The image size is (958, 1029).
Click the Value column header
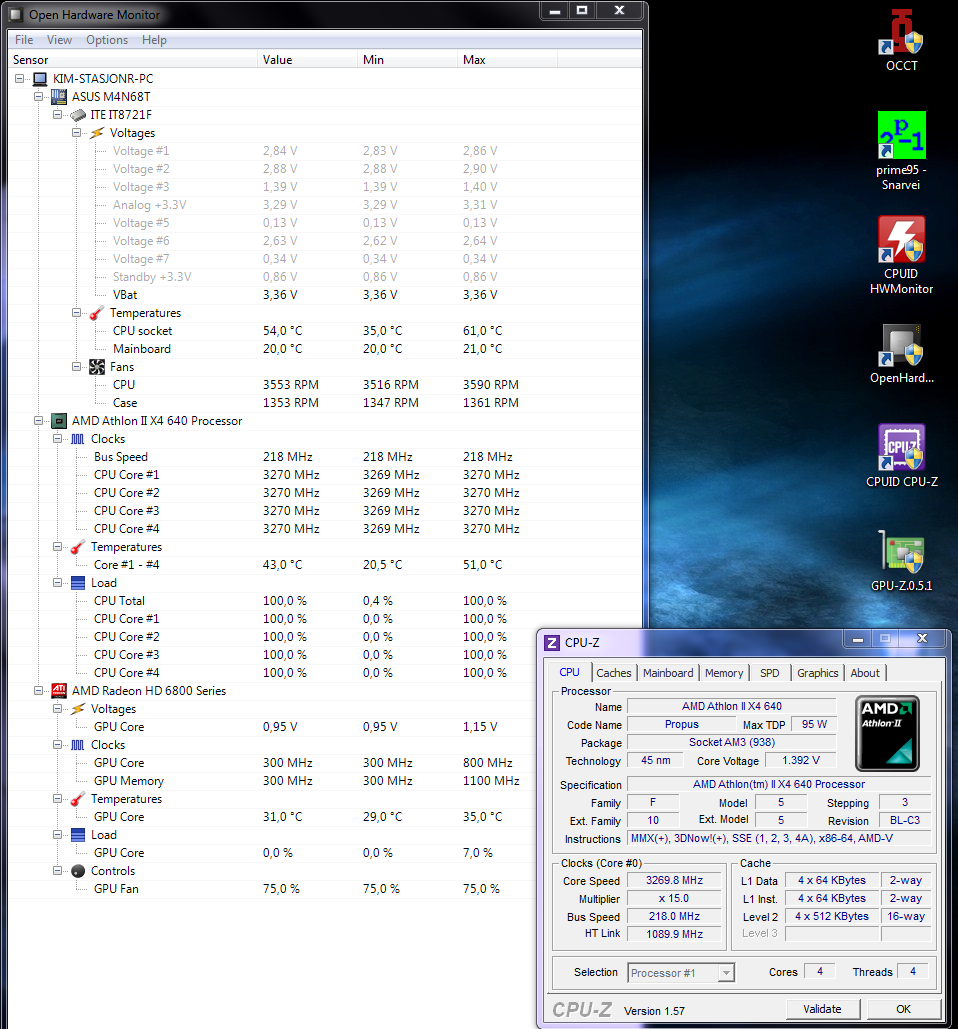point(308,60)
